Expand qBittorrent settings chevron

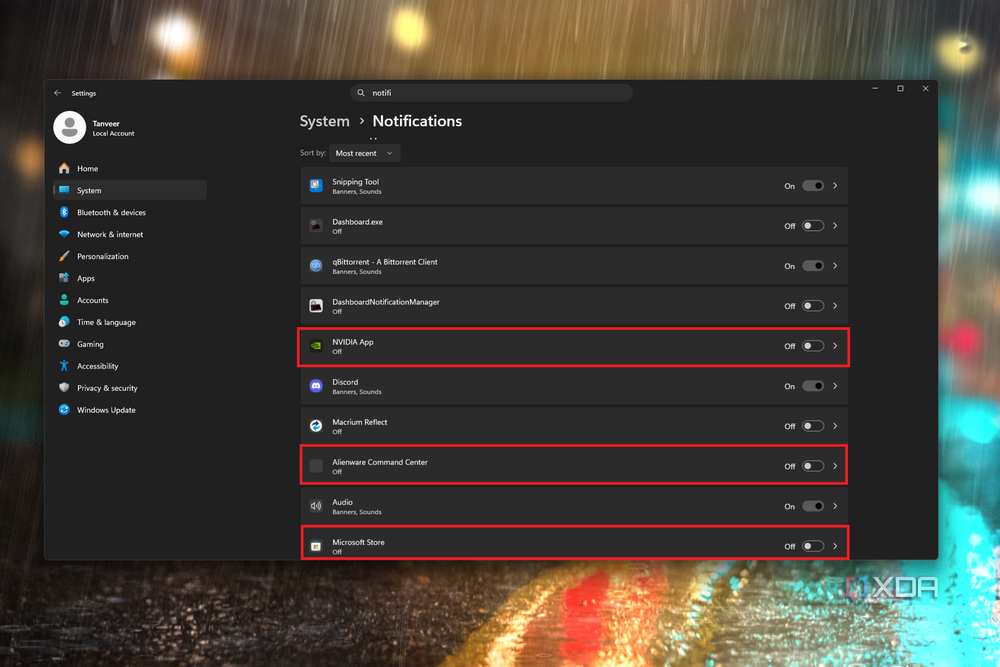(x=835, y=266)
